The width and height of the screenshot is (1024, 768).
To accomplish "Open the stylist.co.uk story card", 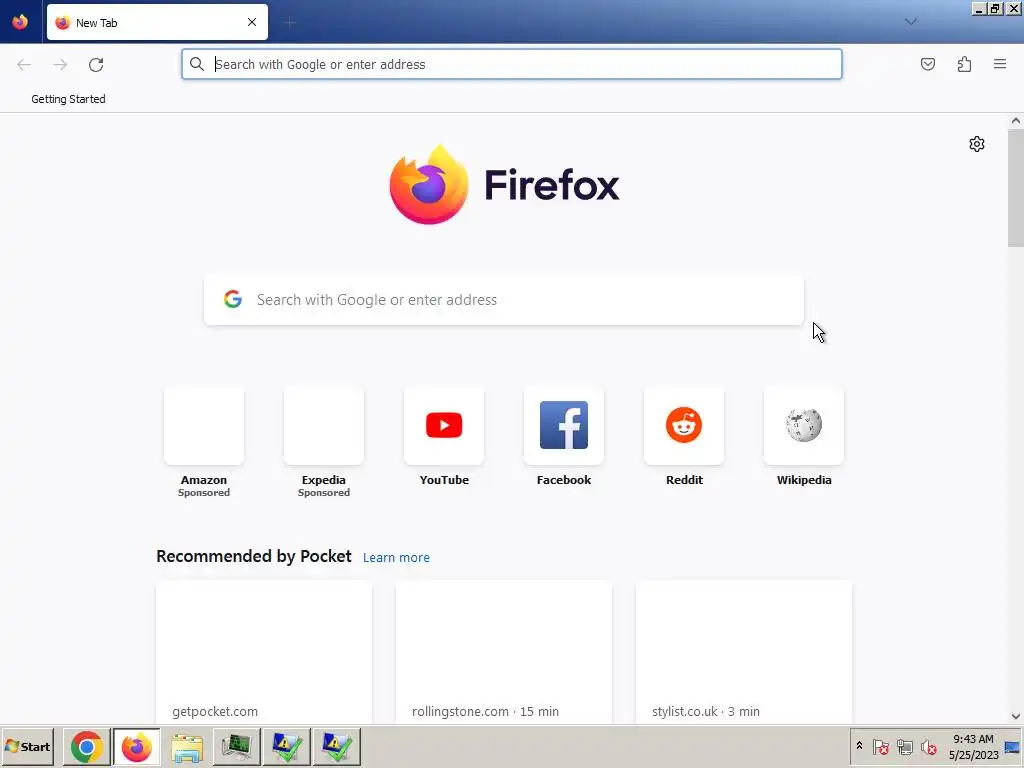I will tap(743, 652).
